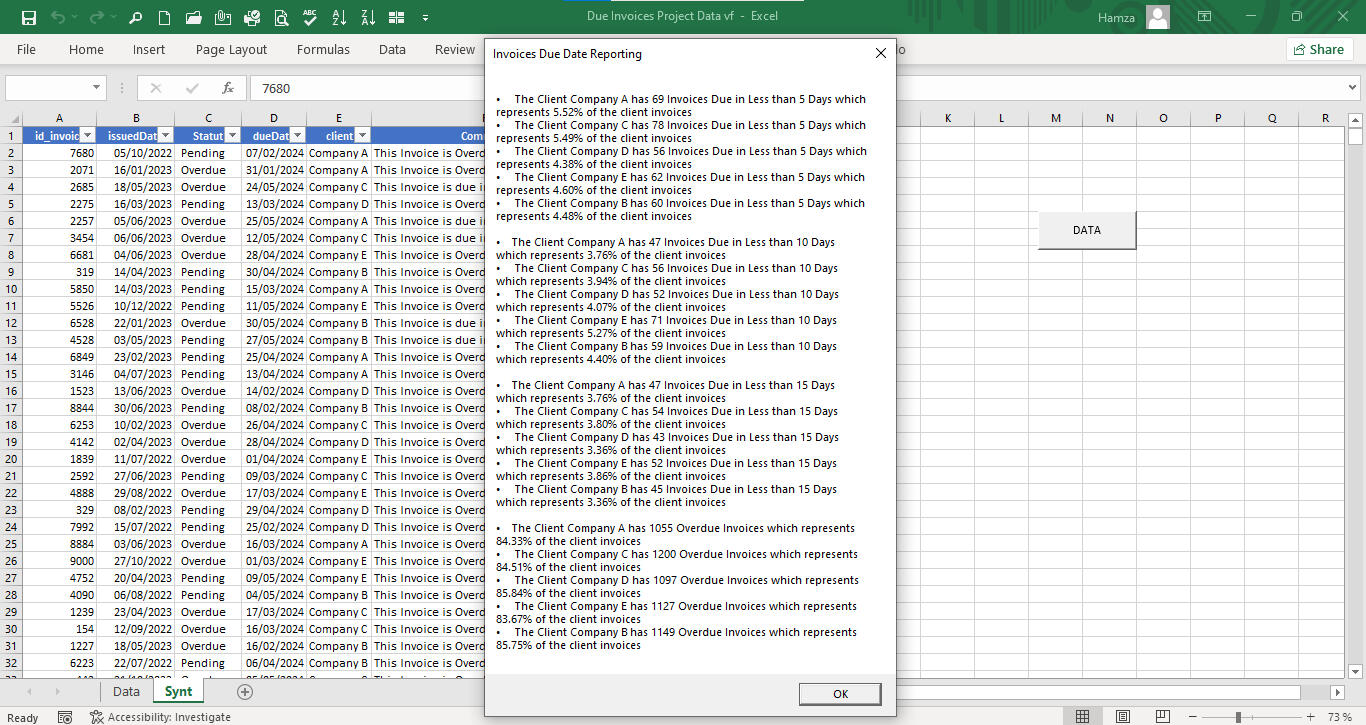Screen dimensions: 1366x725
Task: Click the DATA button on the sheet
Action: point(1086,230)
